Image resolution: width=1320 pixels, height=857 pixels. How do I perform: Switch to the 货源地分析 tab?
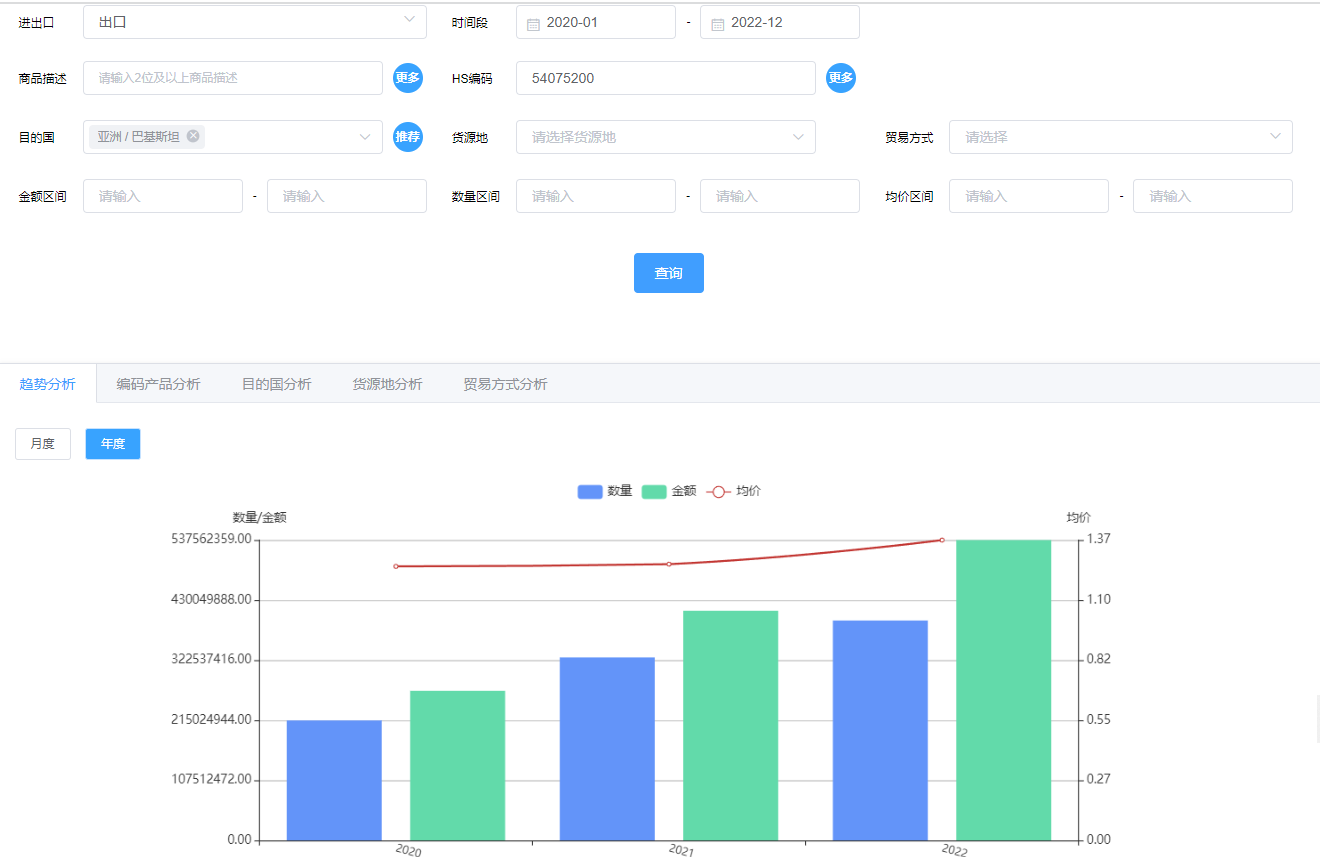(387, 384)
